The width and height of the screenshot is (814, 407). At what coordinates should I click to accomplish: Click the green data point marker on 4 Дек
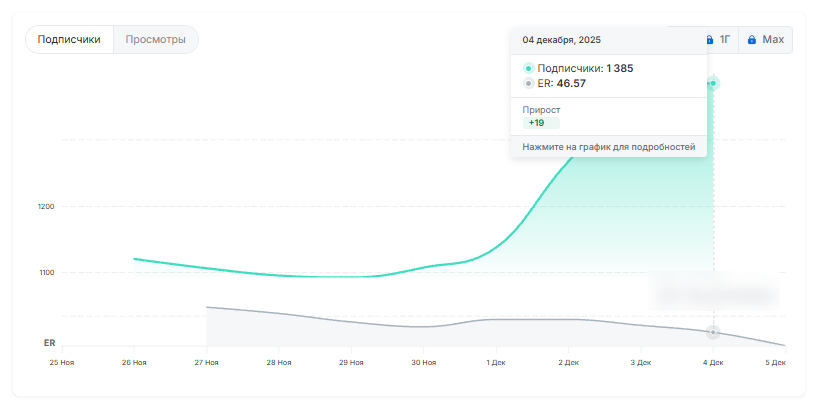(713, 83)
